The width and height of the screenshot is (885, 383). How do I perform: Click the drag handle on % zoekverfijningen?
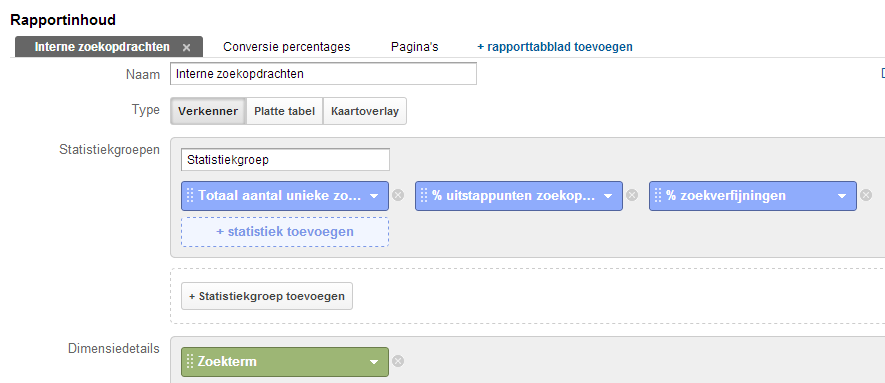(x=658, y=196)
